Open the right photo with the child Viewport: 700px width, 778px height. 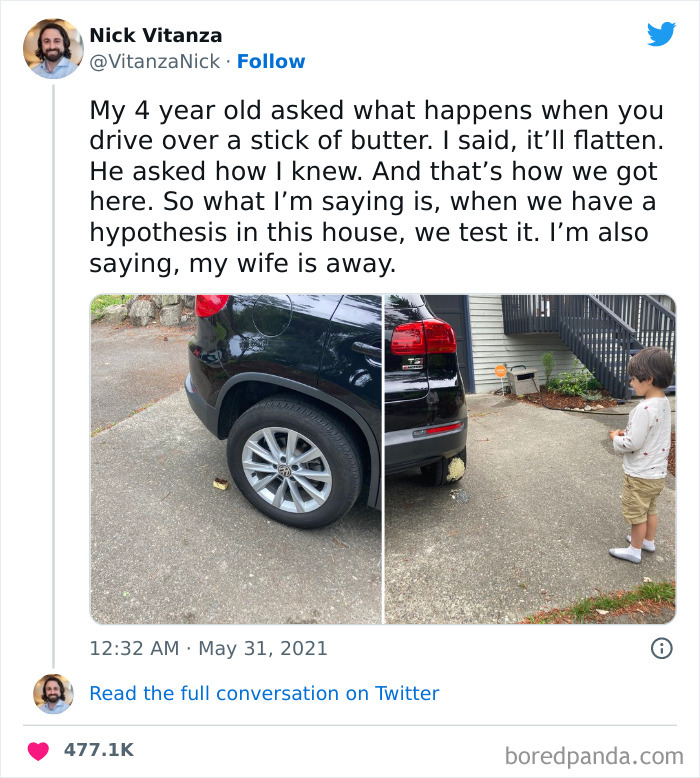[530, 459]
